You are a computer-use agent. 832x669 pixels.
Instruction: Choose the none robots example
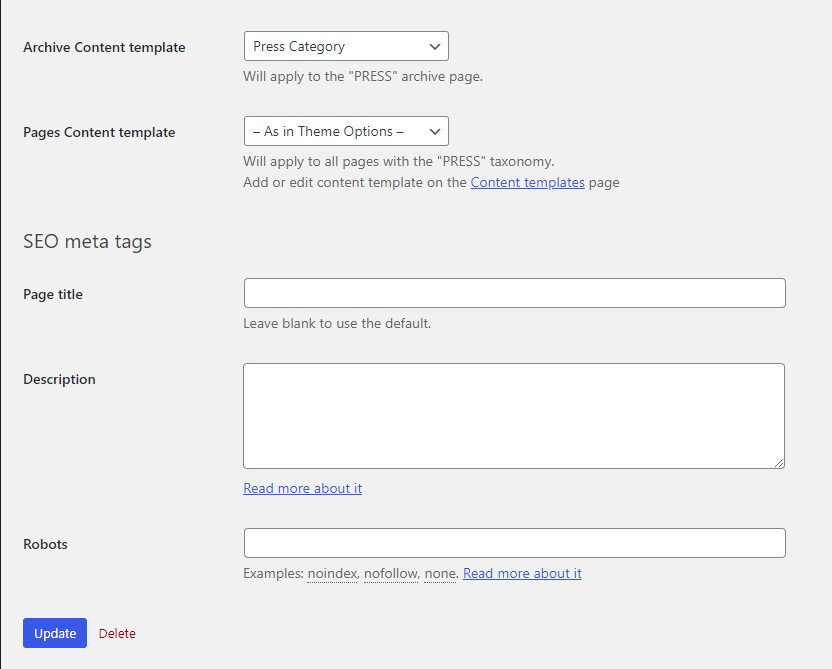[440, 573]
